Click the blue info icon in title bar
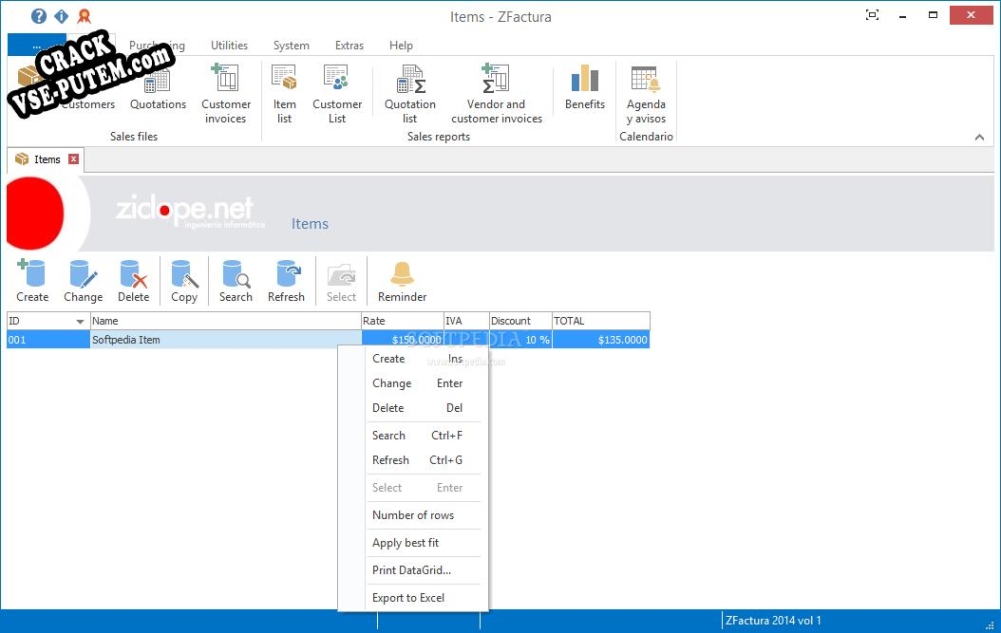This screenshot has width=1001, height=633. point(61,16)
